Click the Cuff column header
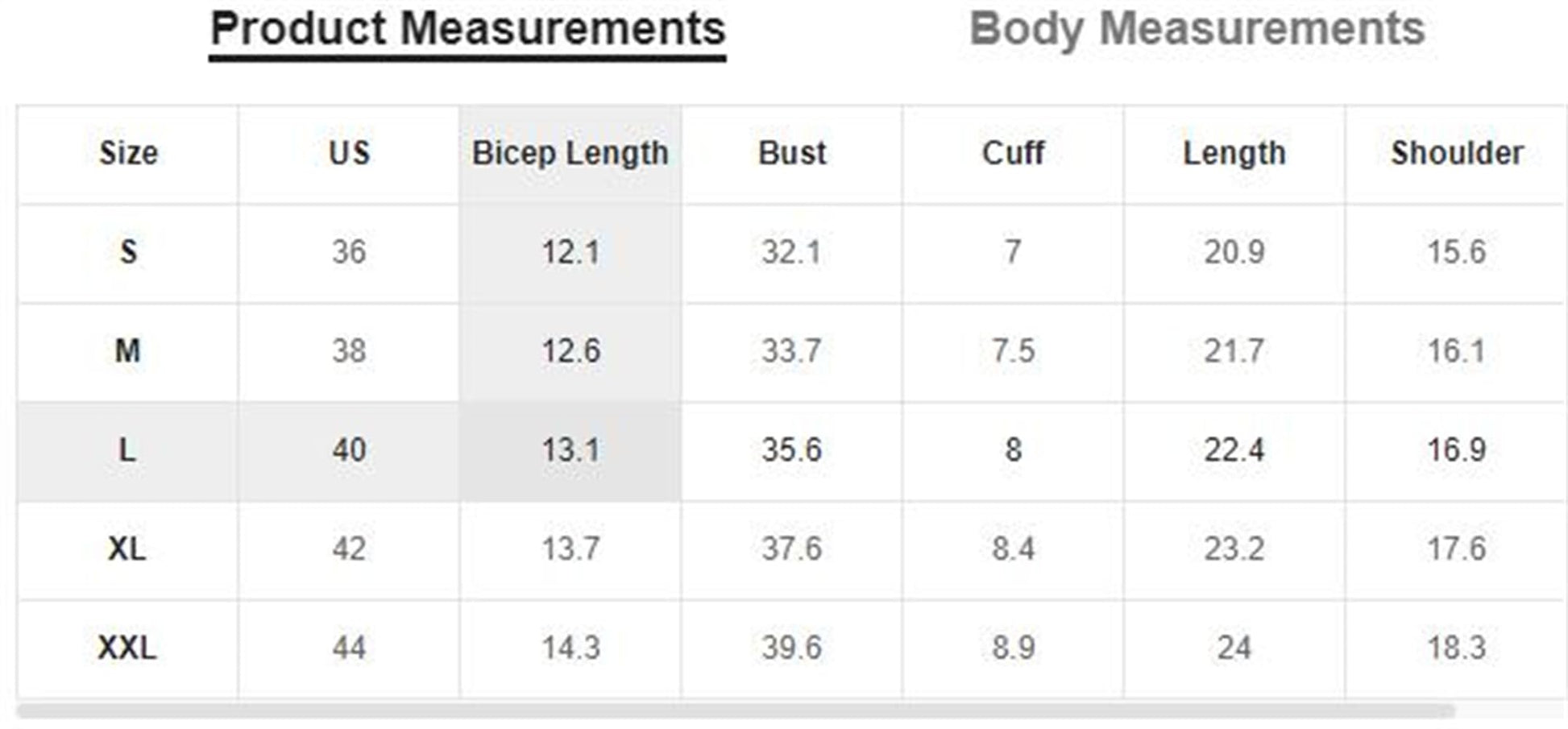Viewport: 1568px width, 729px height. [x=1013, y=153]
